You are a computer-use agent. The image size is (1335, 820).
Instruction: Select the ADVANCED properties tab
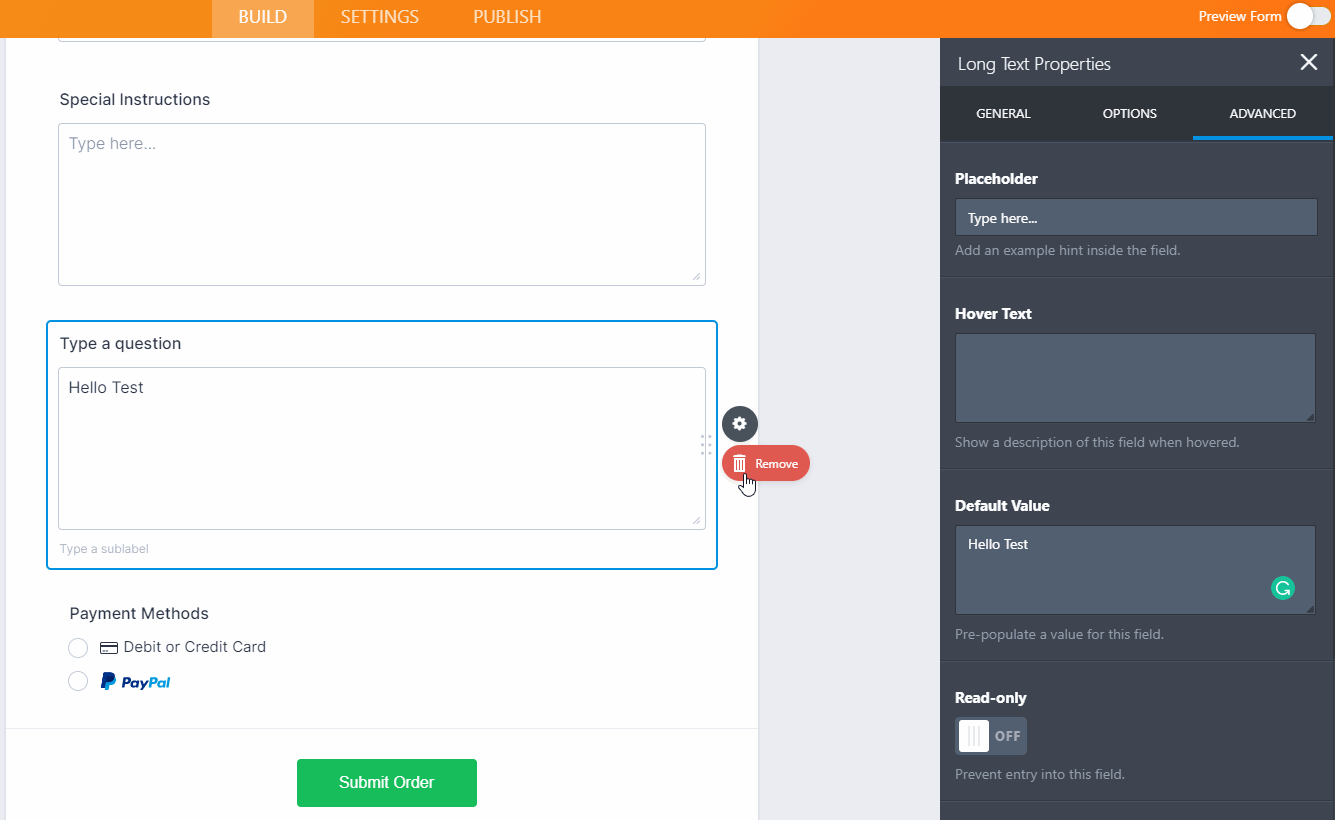tap(1262, 113)
